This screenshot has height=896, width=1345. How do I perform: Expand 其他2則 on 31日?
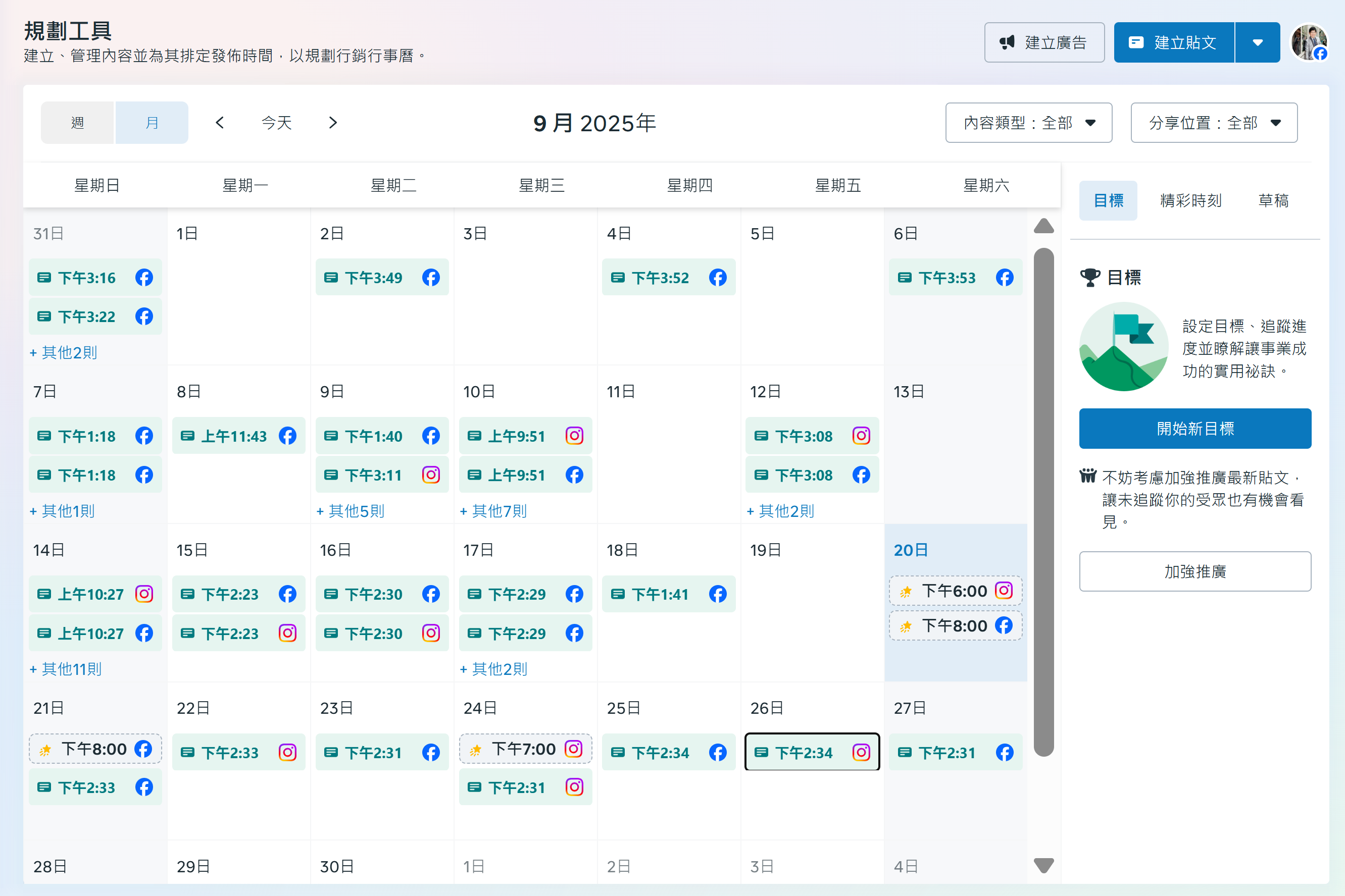pos(64,352)
